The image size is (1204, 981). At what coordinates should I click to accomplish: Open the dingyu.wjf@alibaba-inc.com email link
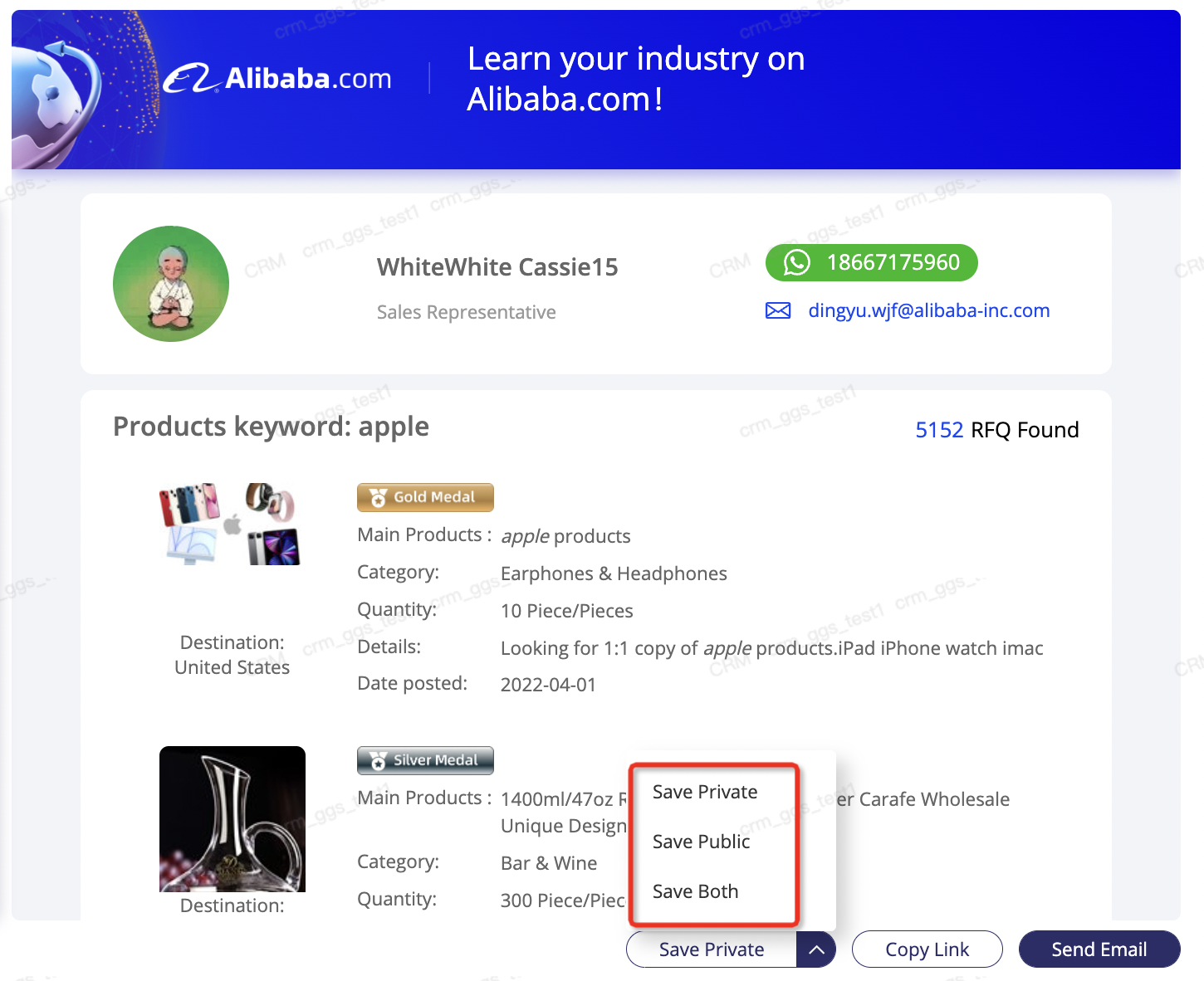(929, 310)
